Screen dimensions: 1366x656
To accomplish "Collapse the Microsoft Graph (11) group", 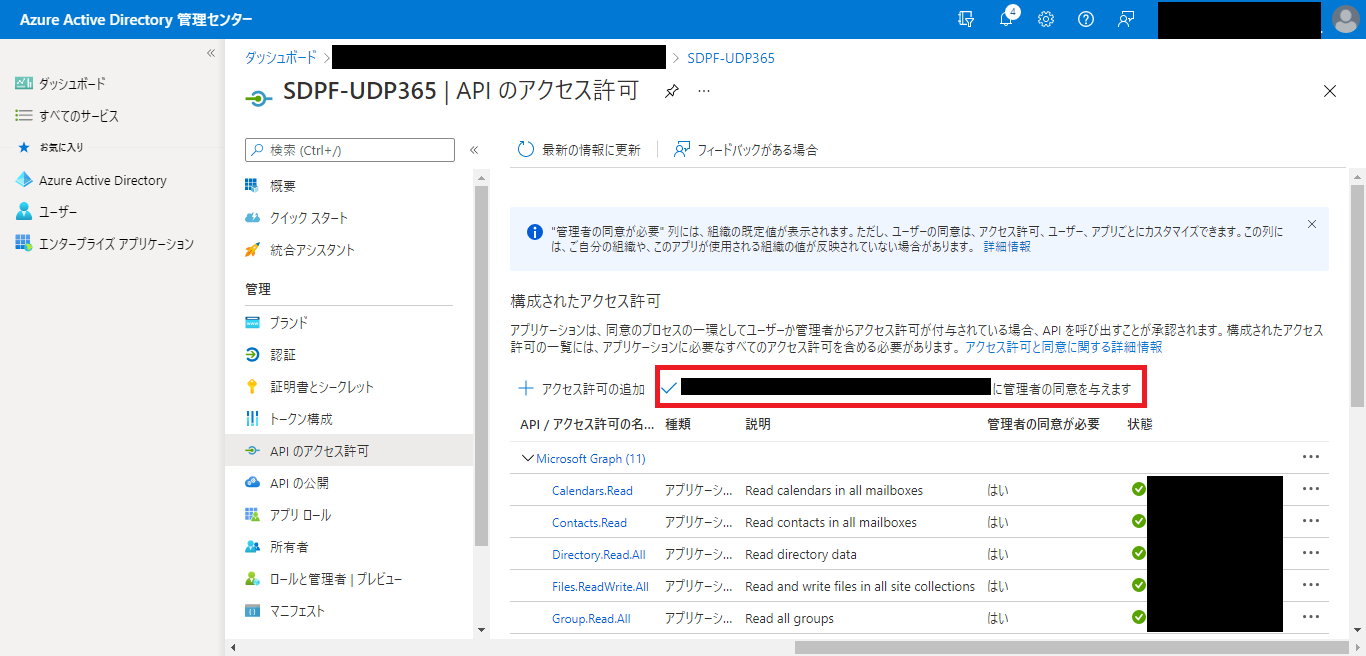I will pyautogui.click(x=528, y=458).
